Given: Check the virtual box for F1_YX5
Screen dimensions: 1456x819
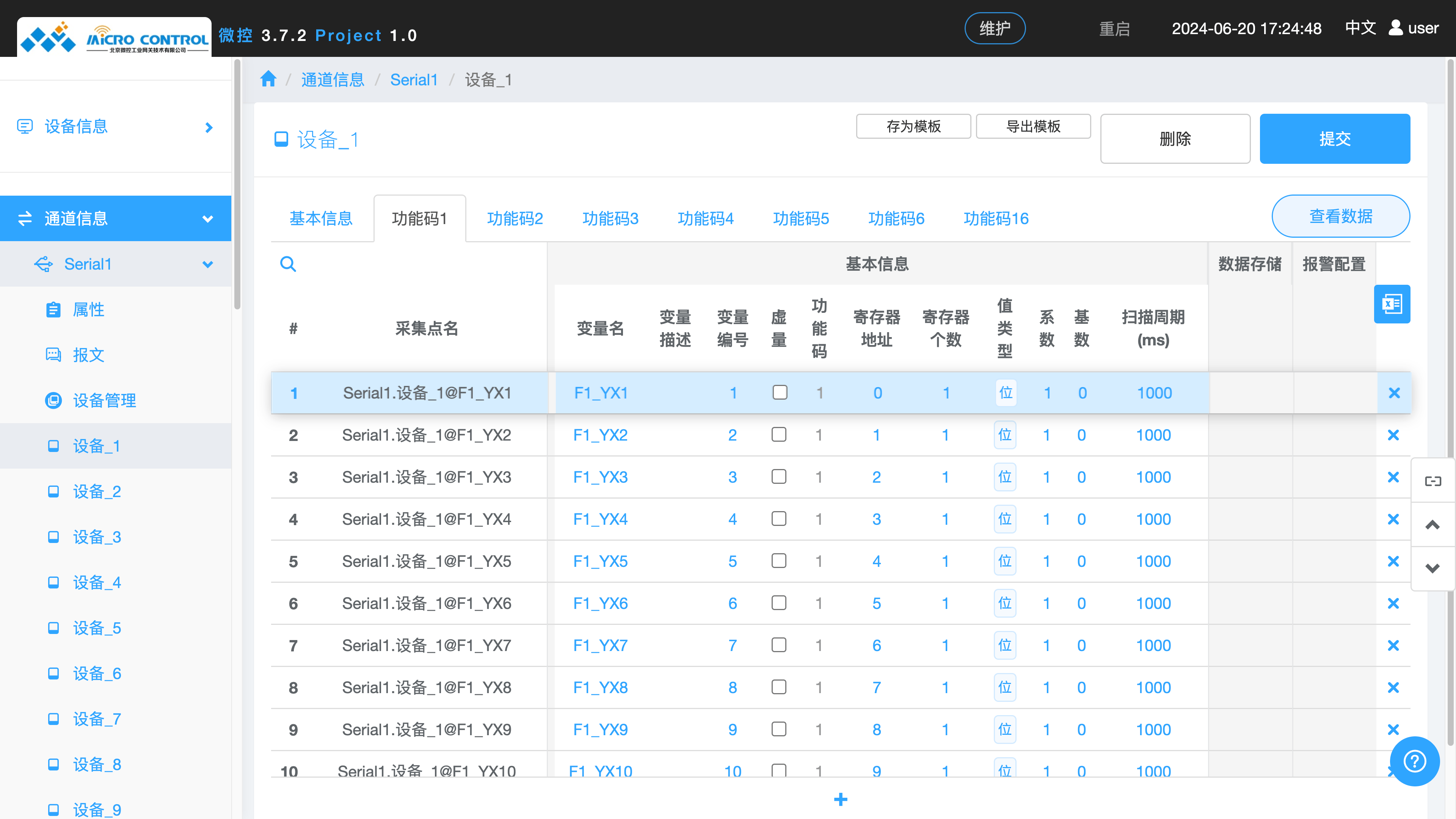Looking at the screenshot, I should pos(778,561).
